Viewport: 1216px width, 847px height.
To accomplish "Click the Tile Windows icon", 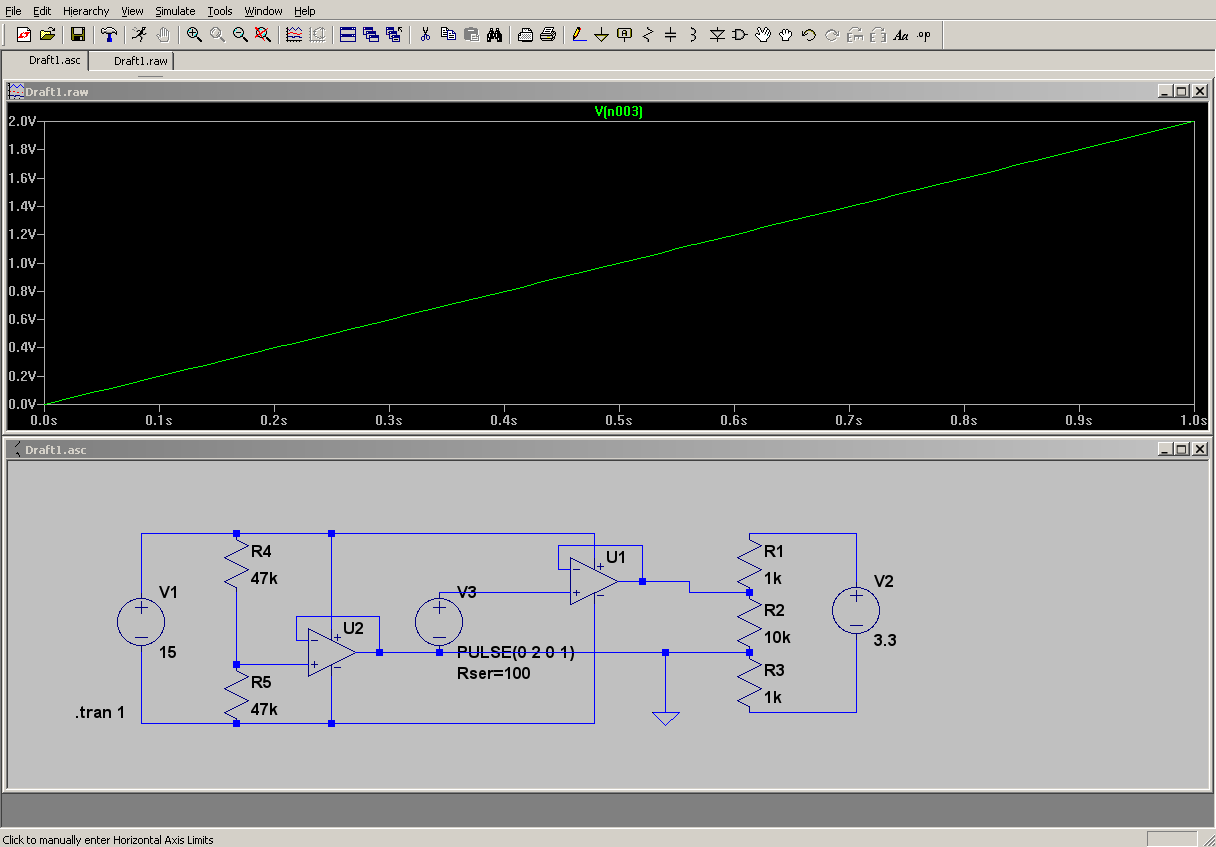I will click(x=348, y=35).
